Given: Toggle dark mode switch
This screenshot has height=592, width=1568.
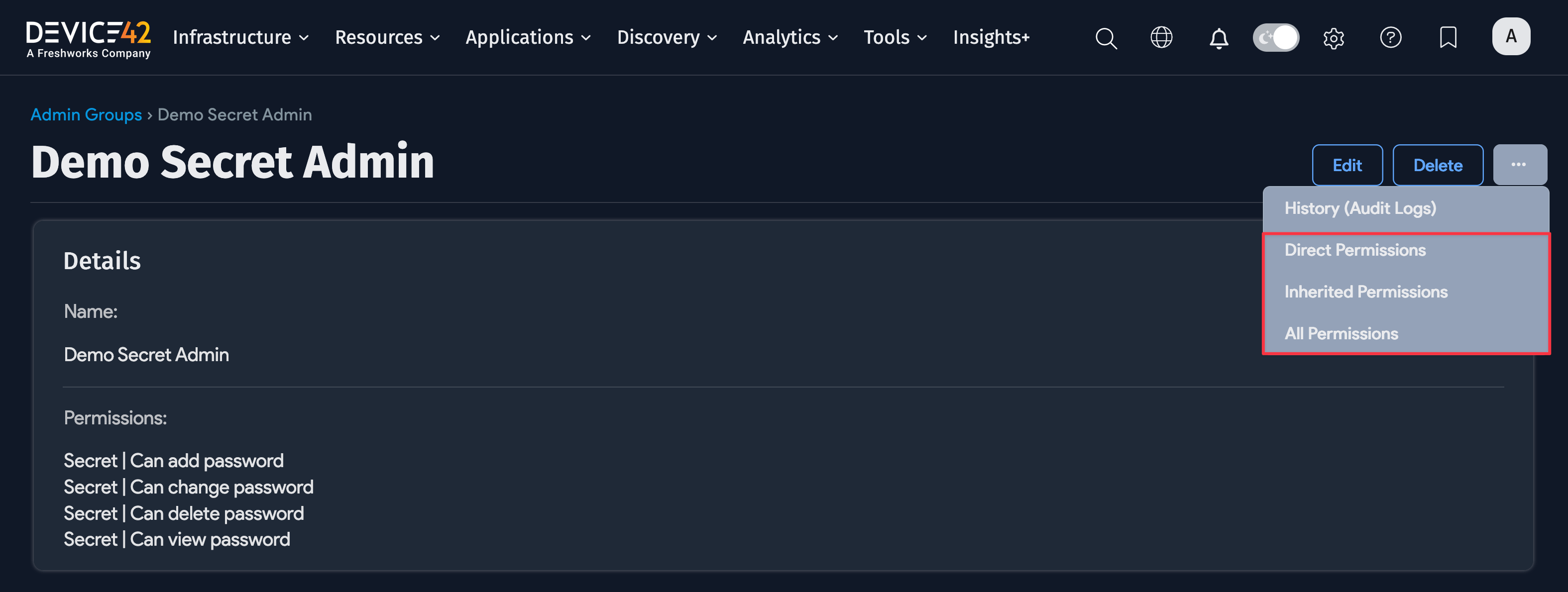Looking at the screenshot, I should 1276,38.
